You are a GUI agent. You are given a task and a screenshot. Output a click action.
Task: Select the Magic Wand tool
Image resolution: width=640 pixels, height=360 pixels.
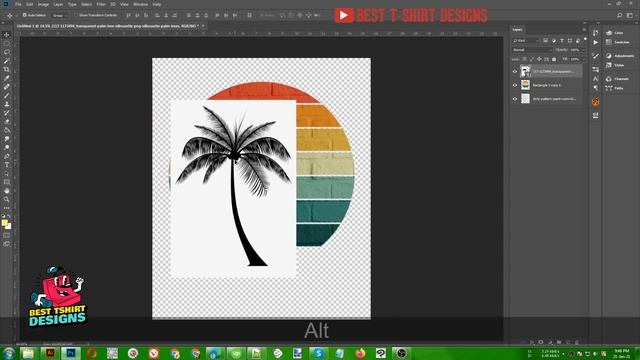coord(7,61)
